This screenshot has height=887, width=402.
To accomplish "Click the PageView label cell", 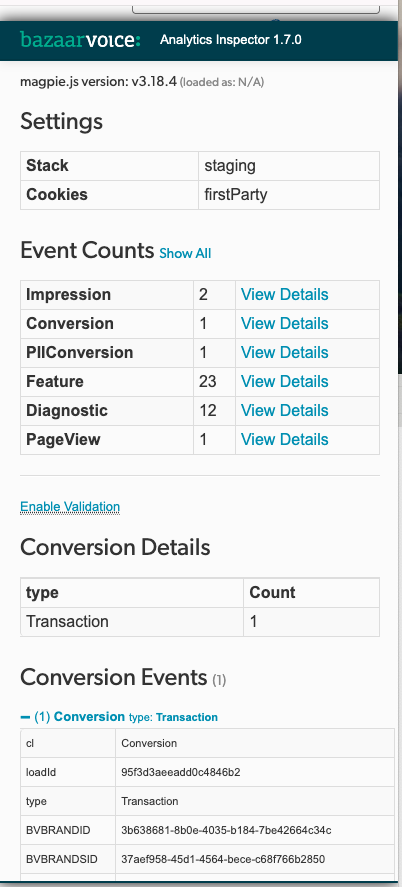I will [107, 440].
